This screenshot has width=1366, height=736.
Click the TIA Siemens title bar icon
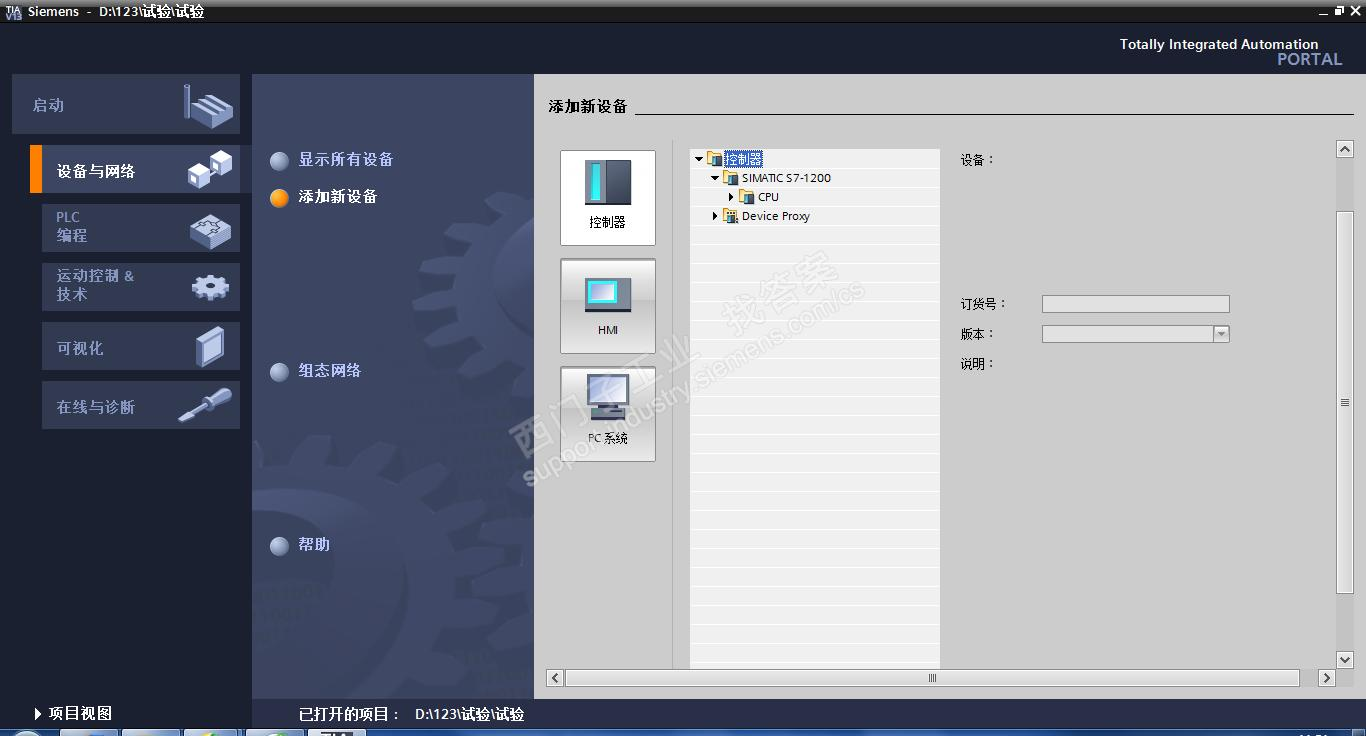coord(13,12)
